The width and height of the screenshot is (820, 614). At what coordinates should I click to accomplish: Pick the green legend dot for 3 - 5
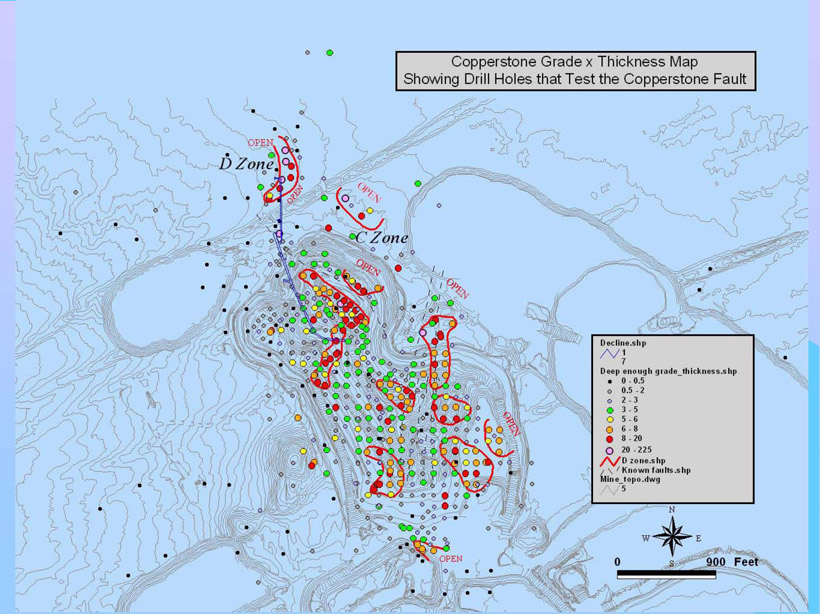pos(609,410)
